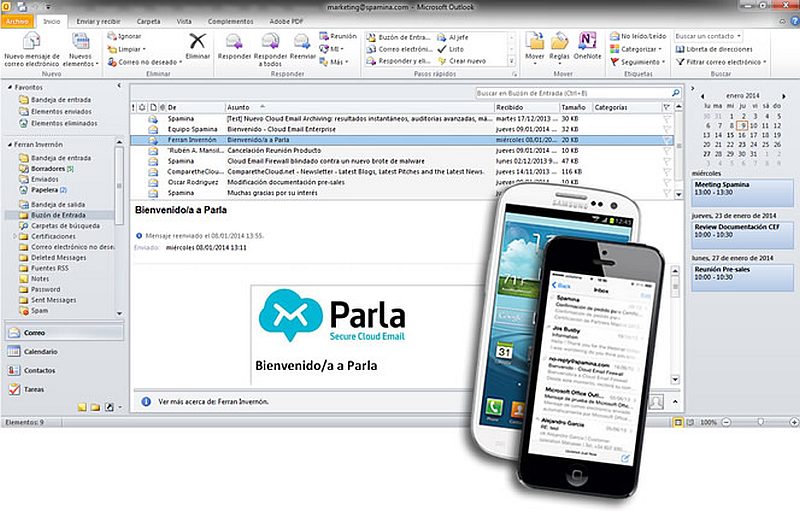Open email Cancelación Reunión Producto
Screen dimensions: 800x511
(x=402, y=150)
